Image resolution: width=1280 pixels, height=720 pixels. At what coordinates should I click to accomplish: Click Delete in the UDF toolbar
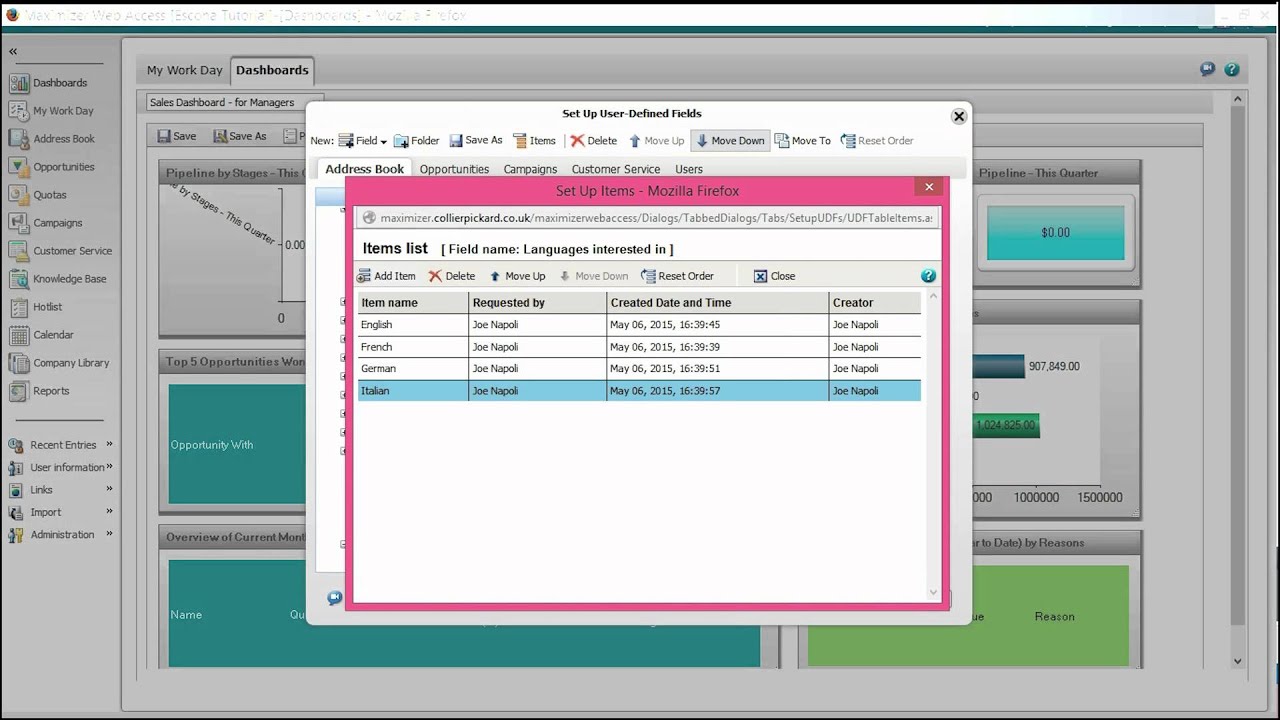click(x=594, y=141)
